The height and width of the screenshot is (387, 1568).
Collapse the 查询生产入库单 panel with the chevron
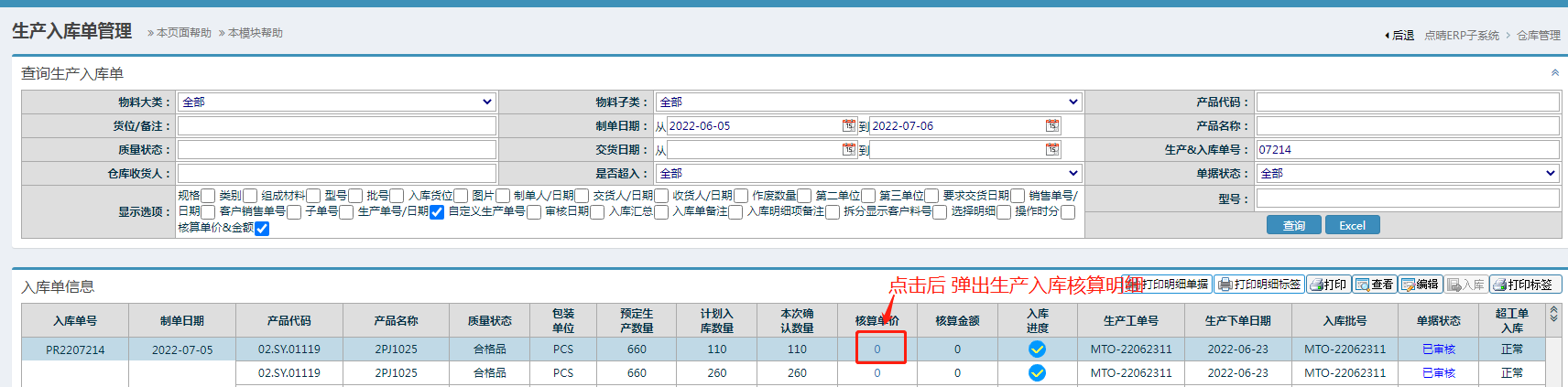tap(1555, 72)
